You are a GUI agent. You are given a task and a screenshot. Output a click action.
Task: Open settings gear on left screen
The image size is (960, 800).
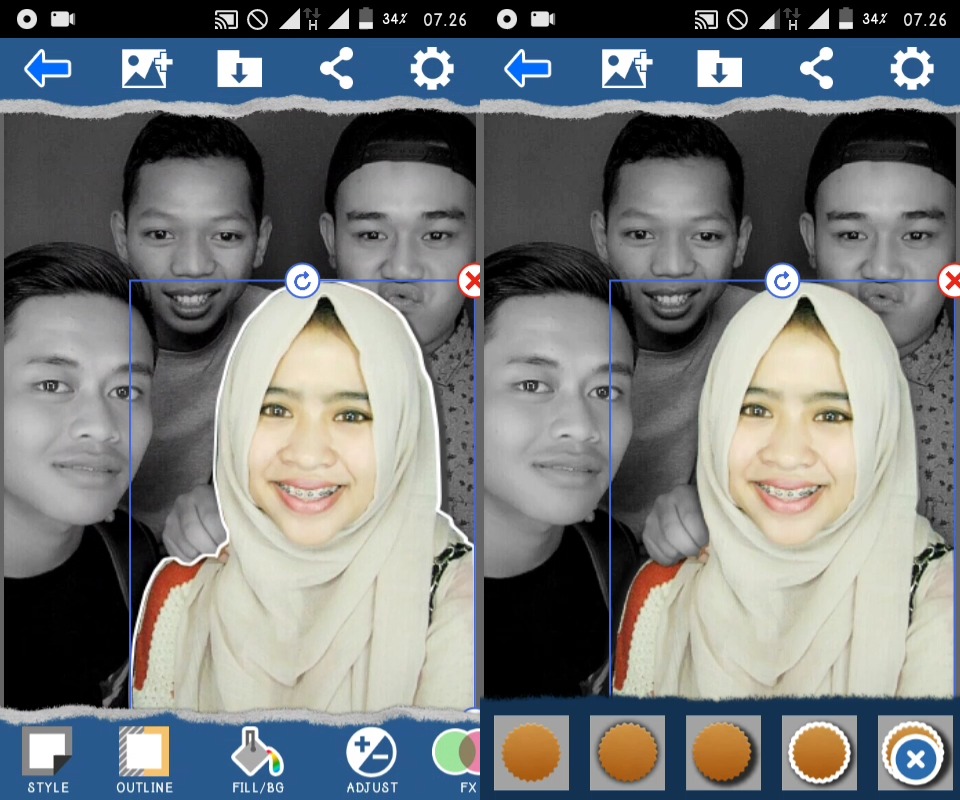coord(432,68)
